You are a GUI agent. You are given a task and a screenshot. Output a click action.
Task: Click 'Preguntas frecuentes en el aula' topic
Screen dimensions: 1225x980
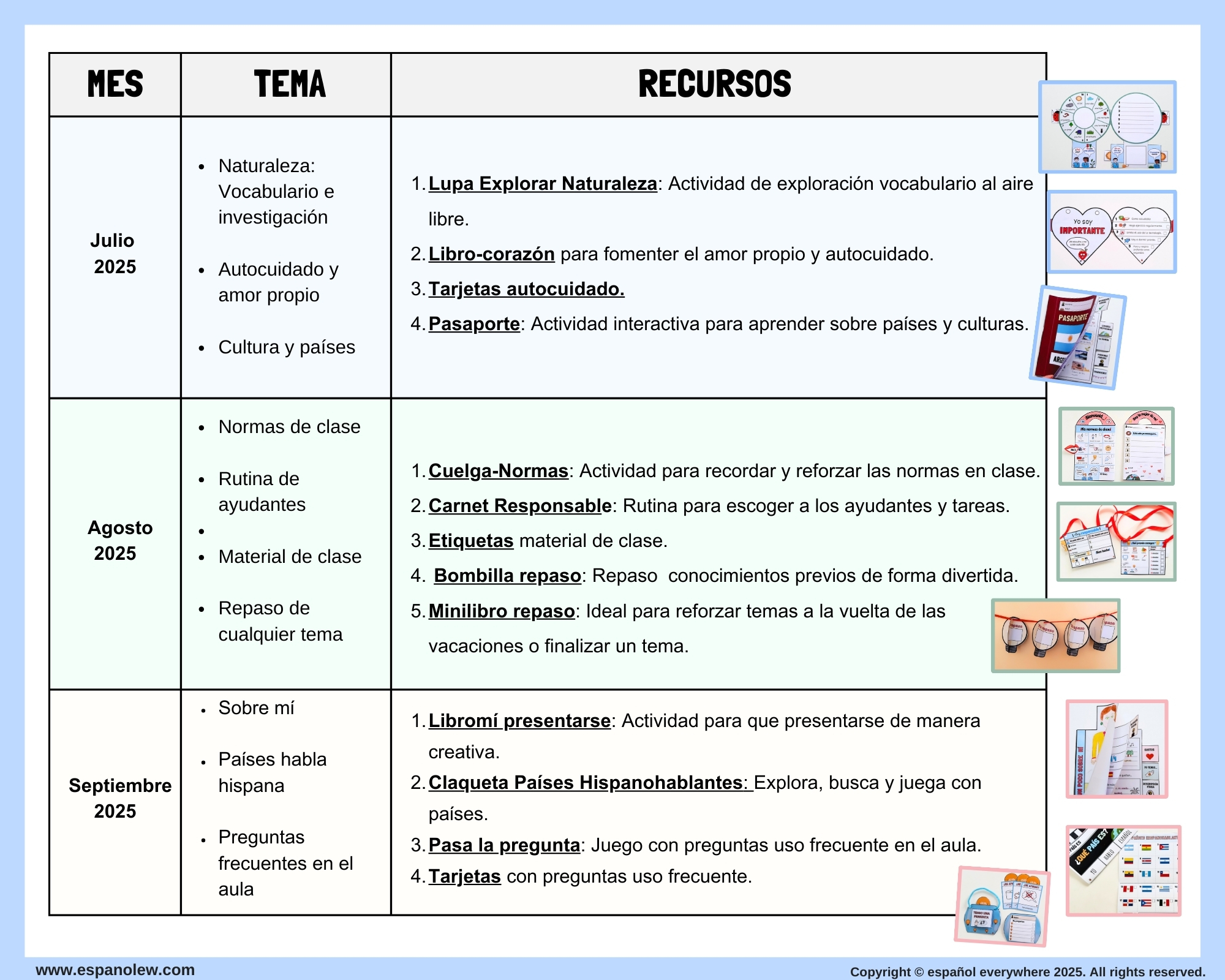tap(285, 863)
